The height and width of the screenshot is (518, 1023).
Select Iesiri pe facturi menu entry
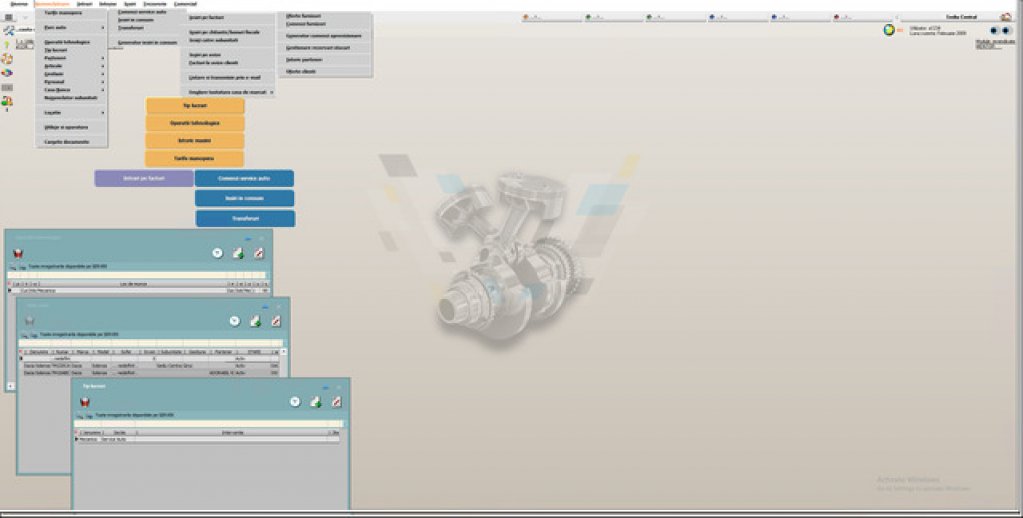(206, 18)
